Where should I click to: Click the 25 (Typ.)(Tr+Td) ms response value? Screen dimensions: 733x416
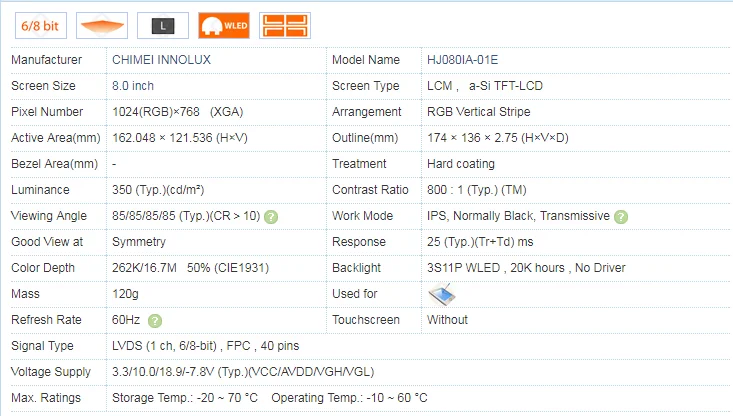(x=480, y=242)
